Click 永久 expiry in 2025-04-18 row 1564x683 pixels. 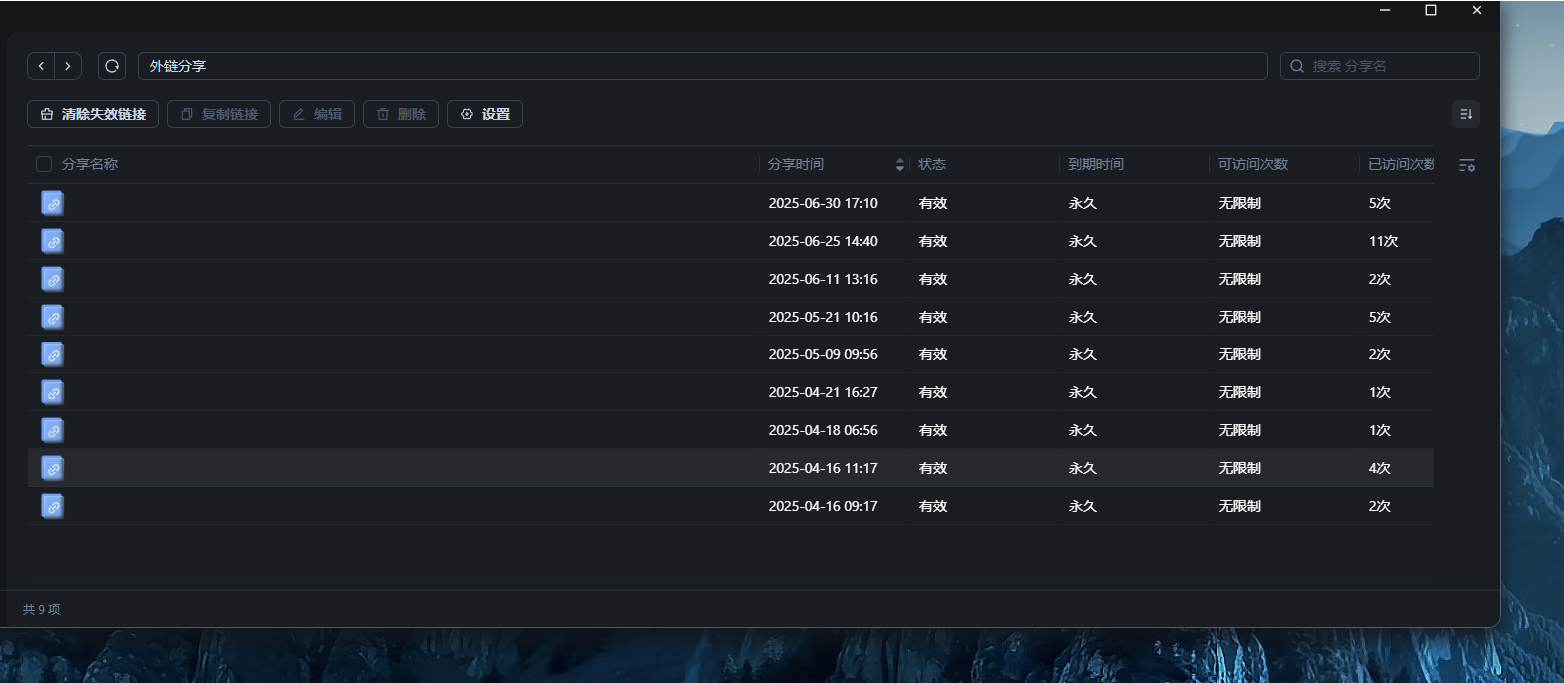[1083, 430]
